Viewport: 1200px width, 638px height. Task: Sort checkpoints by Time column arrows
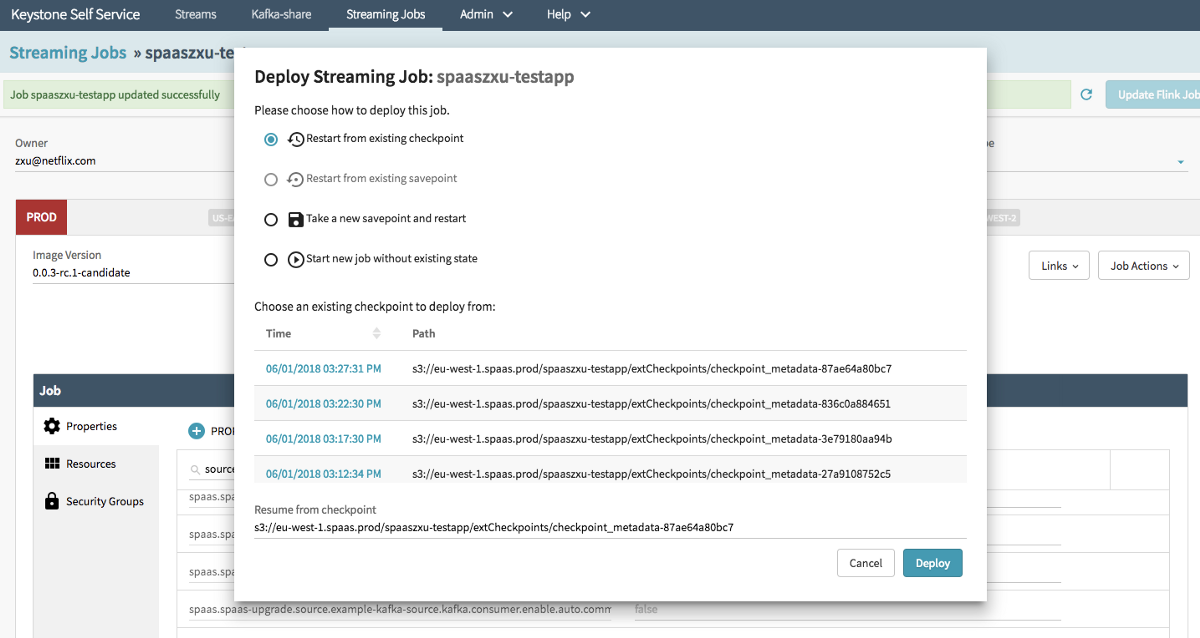377,333
